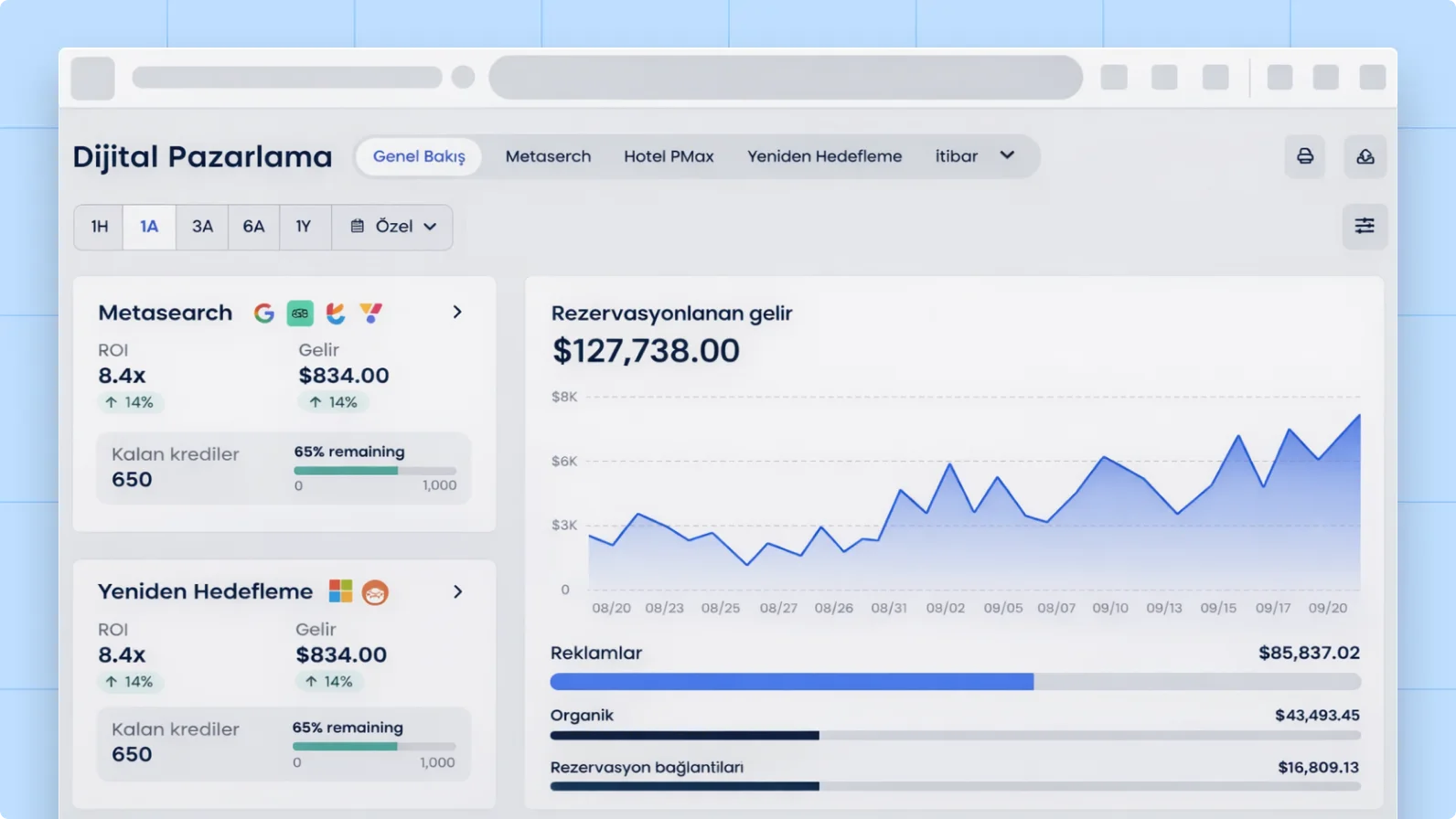Click the red-yellow checkmark logo in Metasearch card
The height and width of the screenshot is (819, 1456).
pyautogui.click(x=370, y=314)
